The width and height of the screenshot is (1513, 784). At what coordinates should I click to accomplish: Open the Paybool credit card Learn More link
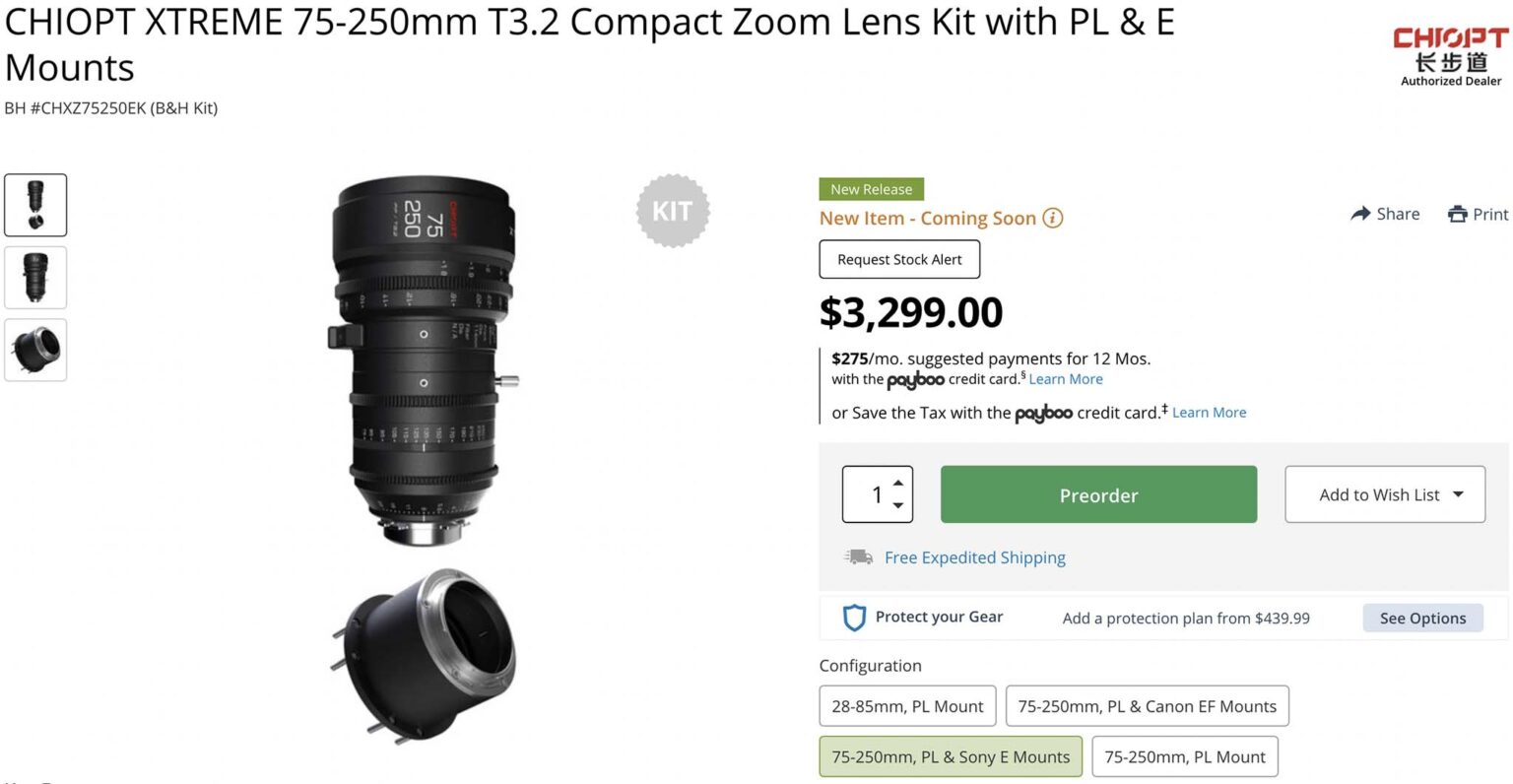(x=1066, y=378)
